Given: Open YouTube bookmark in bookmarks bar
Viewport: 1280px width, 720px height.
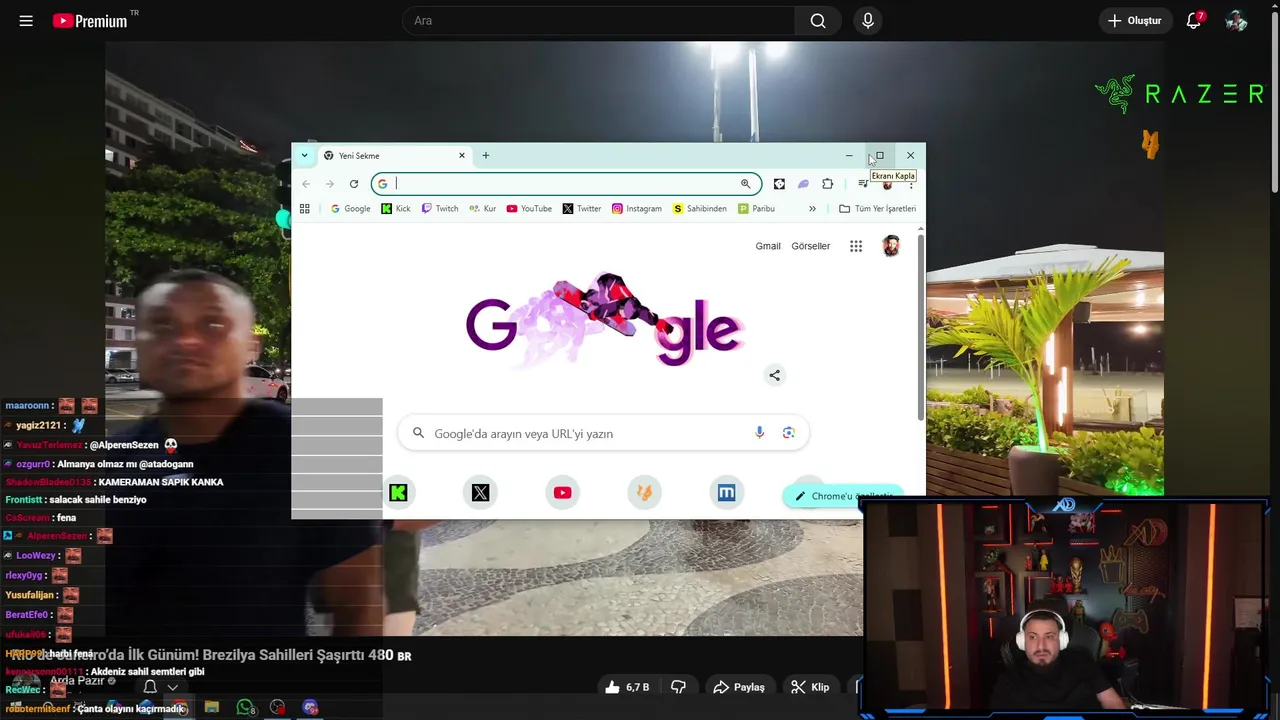Looking at the screenshot, I should point(529,209).
